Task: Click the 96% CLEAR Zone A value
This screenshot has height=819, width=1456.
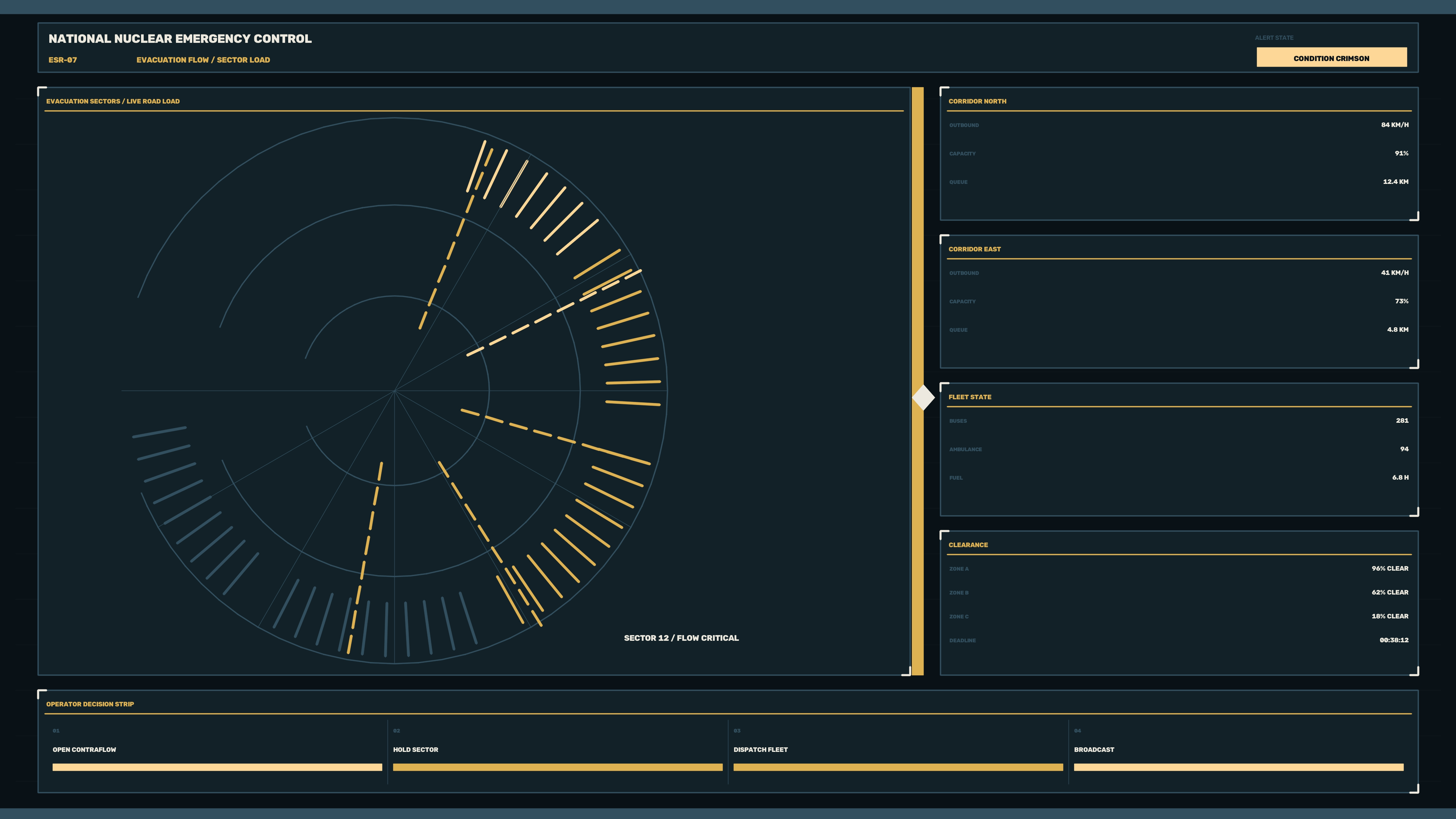Action: point(1390,569)
